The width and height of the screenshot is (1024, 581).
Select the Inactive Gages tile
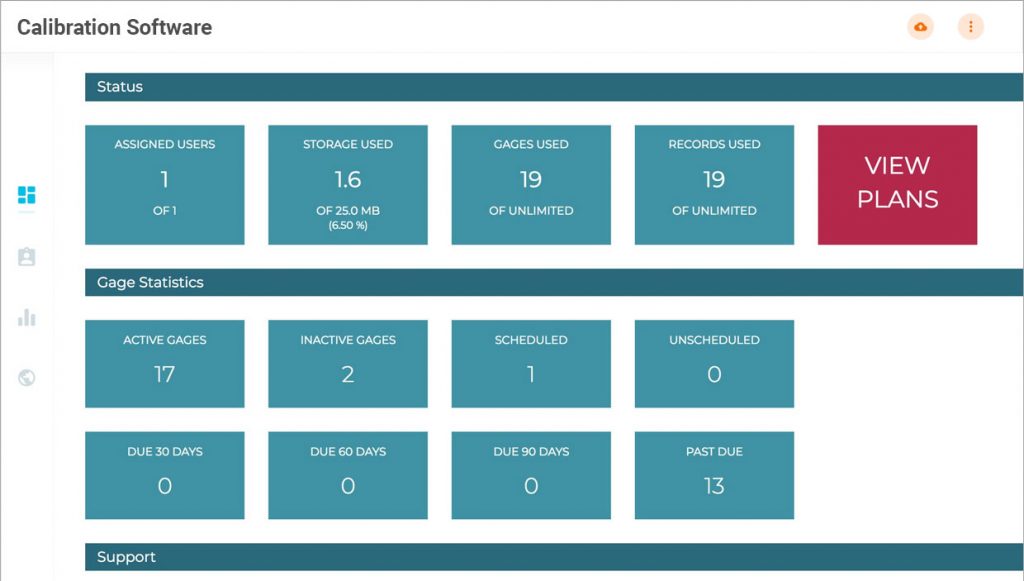pos(347,364)
